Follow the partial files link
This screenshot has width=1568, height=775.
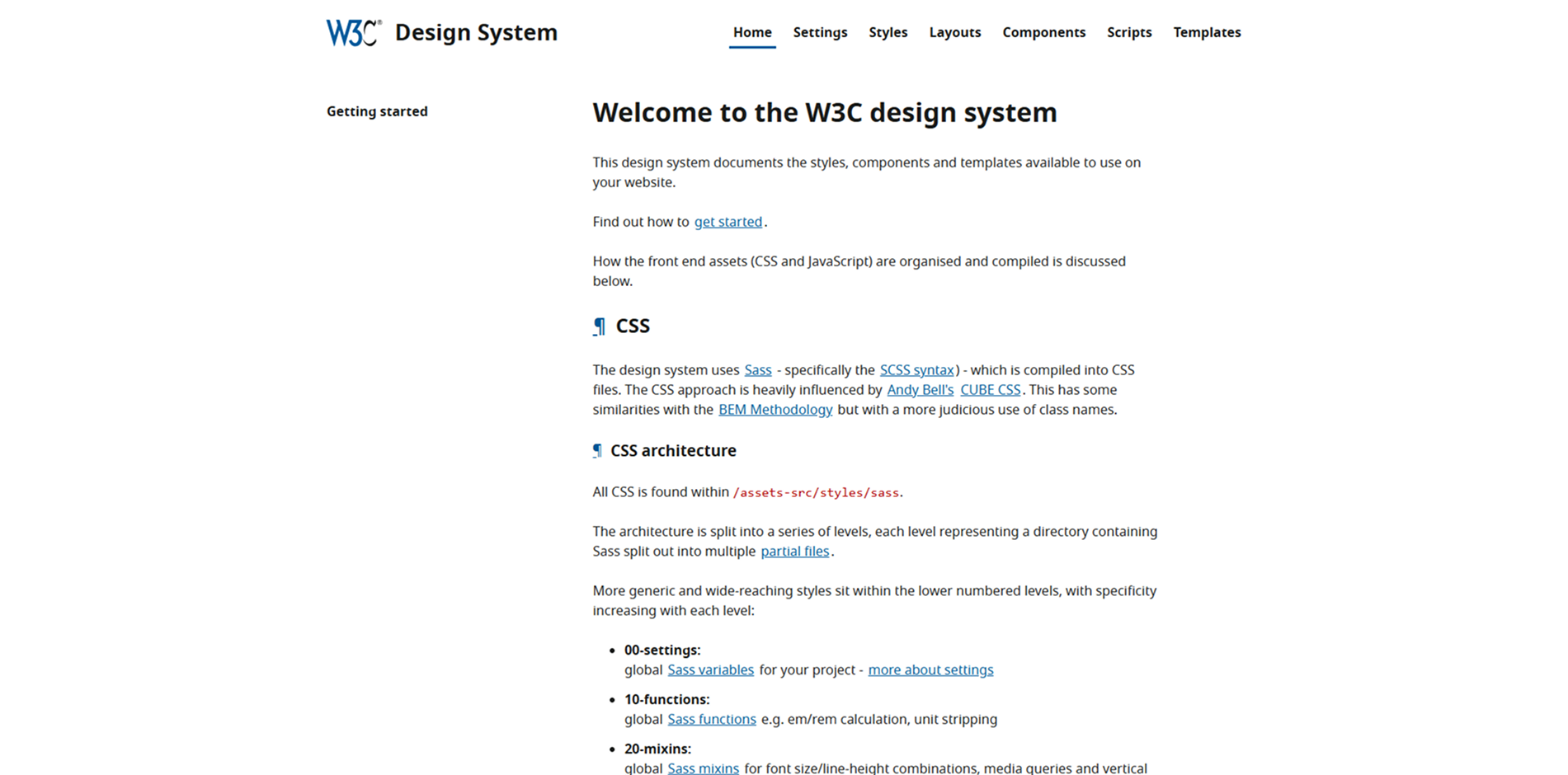click(795, 552)
